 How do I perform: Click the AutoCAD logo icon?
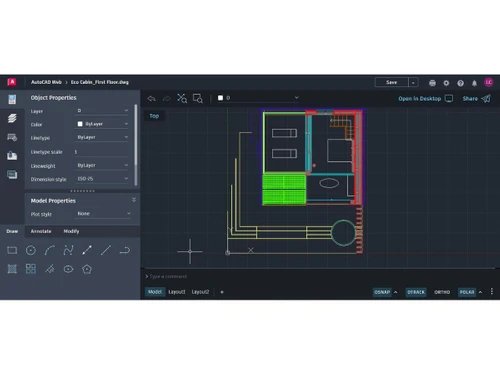[12, 82]
